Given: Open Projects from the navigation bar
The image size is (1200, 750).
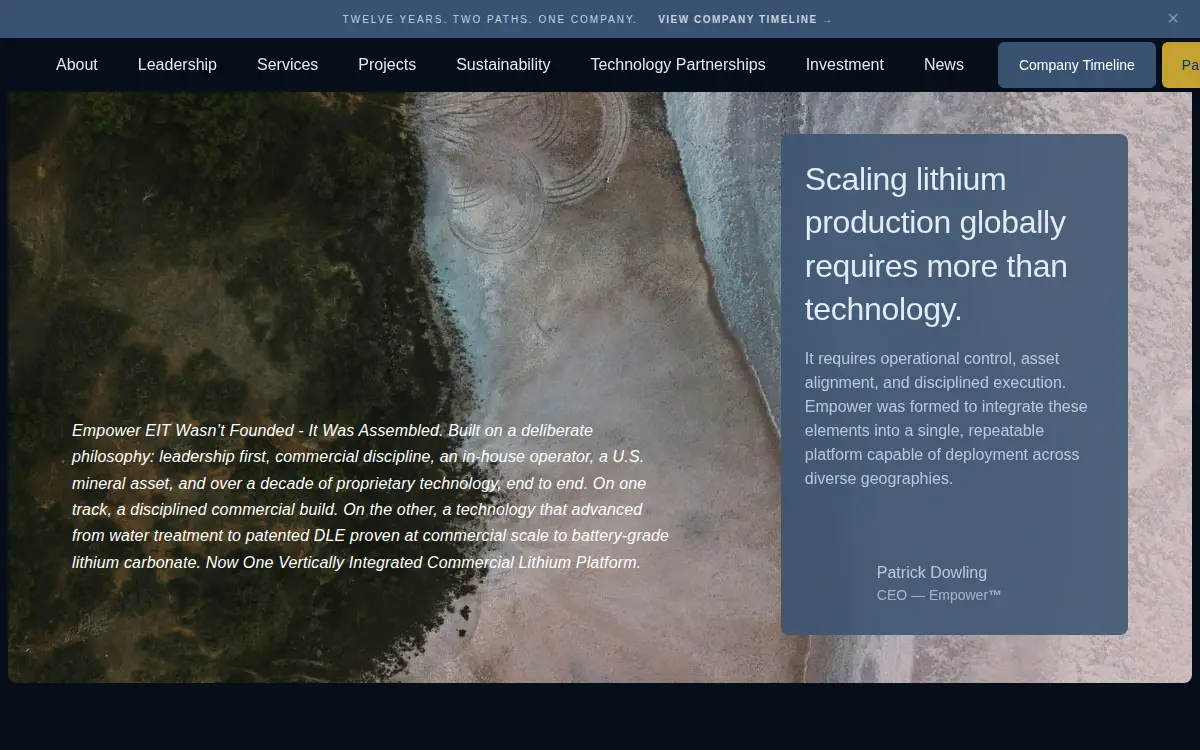Looking at the screenshot, I should (387, 64).
